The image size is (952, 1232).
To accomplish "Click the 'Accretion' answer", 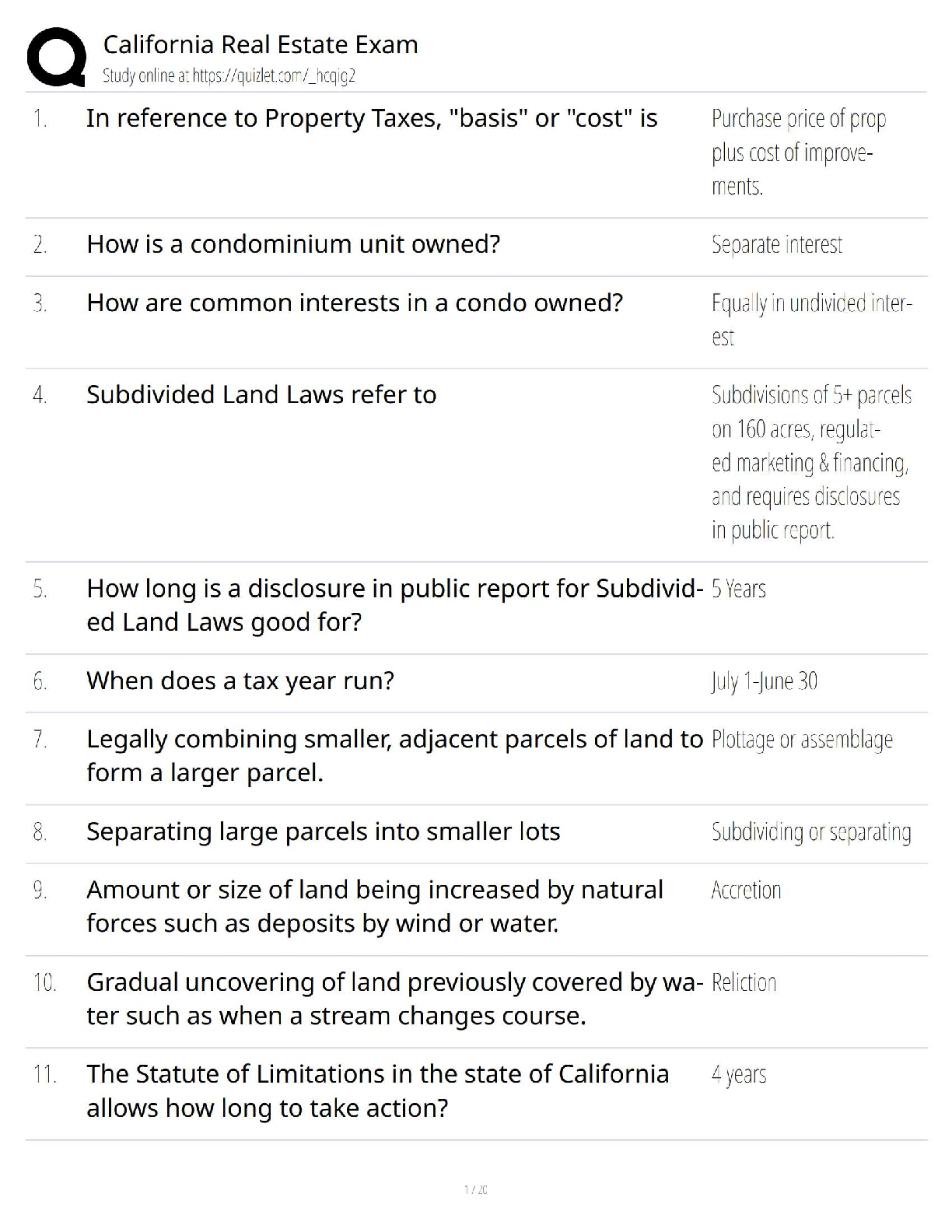I will (x=746, y=890).
